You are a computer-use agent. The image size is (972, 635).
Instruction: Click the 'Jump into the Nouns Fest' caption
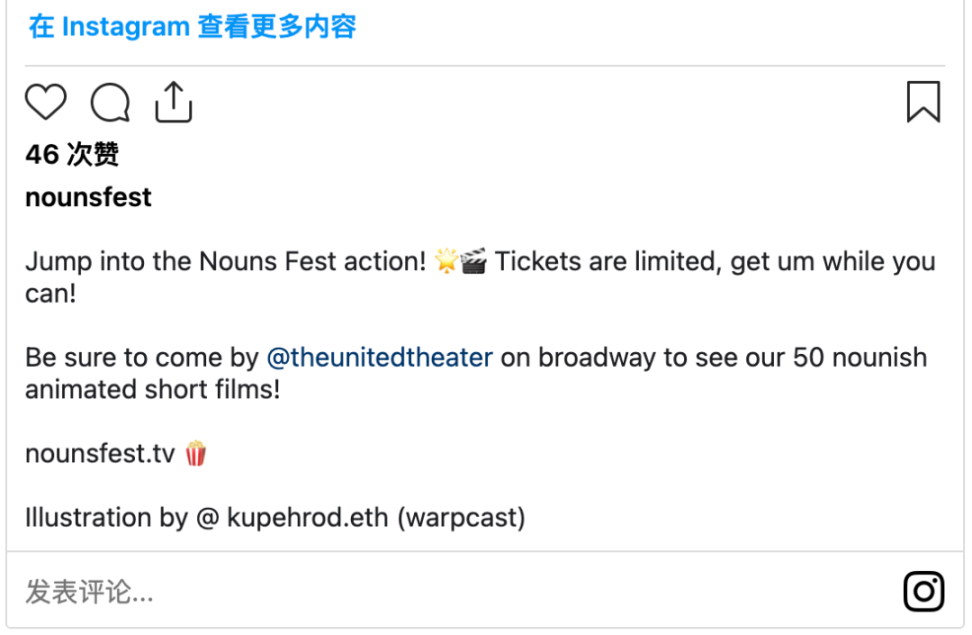pyautogui.click(x=180, y=260)
